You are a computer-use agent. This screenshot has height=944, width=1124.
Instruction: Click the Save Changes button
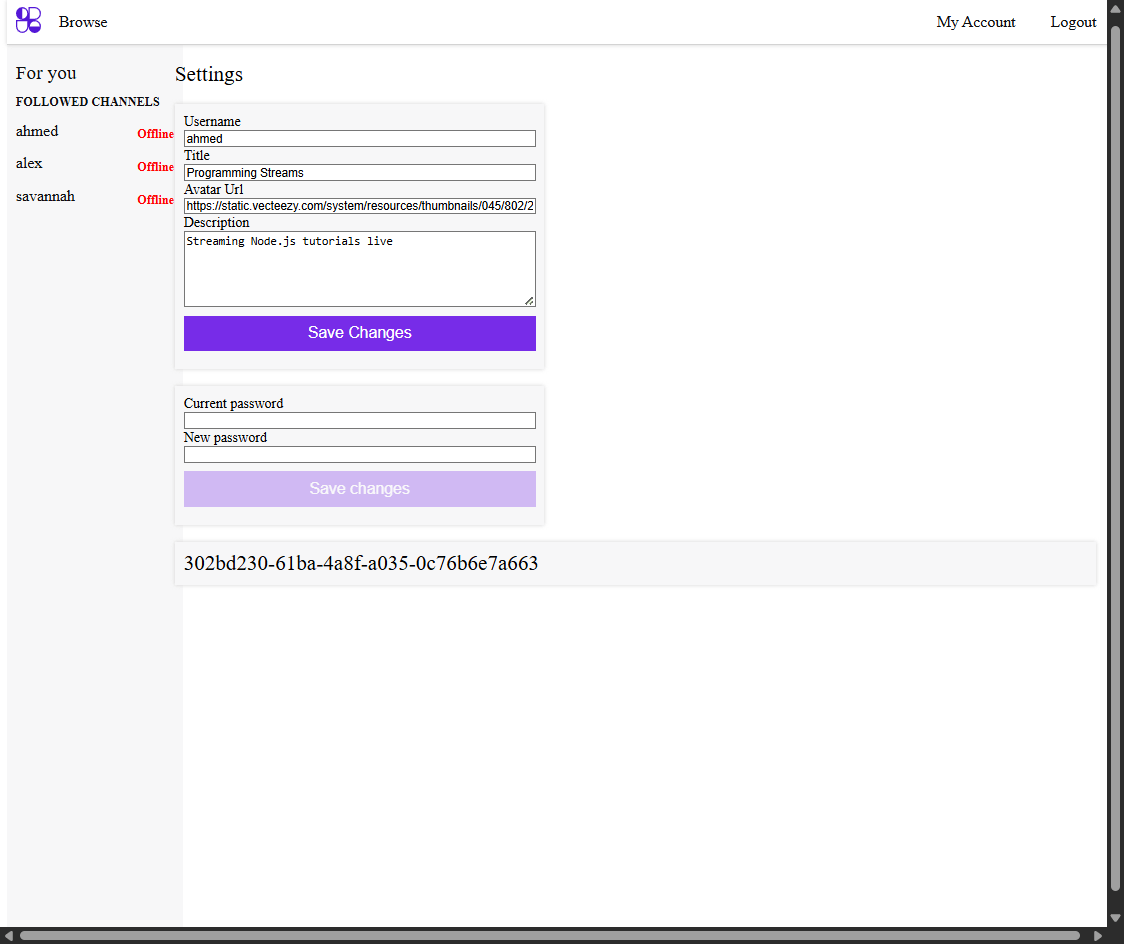359,332
